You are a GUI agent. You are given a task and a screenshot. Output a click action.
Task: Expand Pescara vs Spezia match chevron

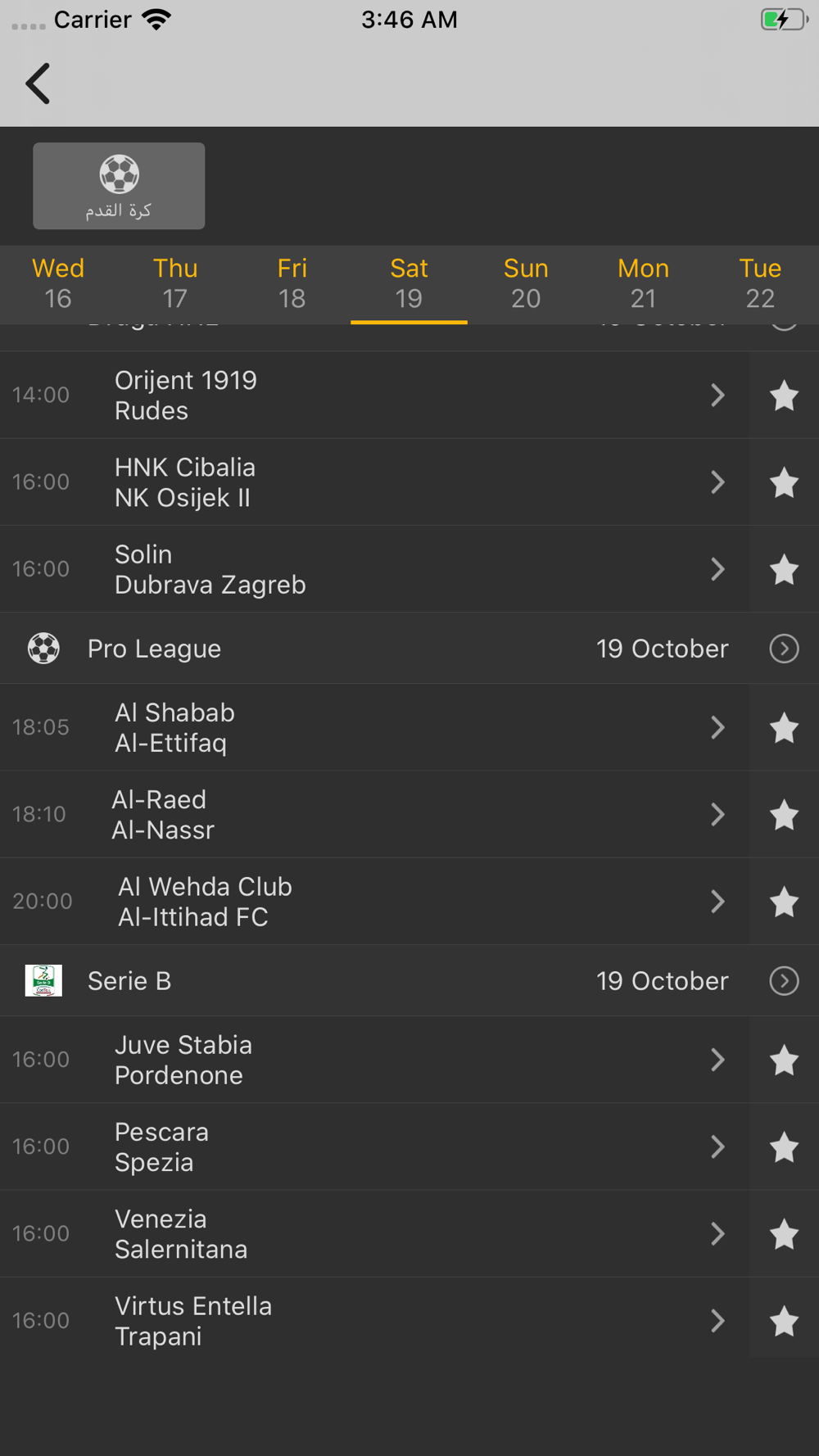tap(717, 1146)
